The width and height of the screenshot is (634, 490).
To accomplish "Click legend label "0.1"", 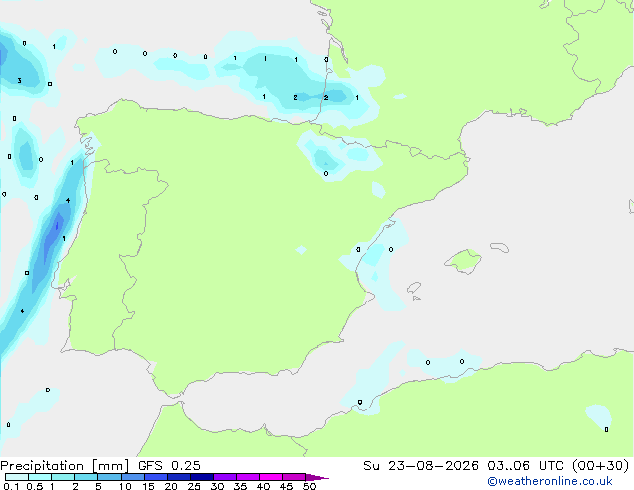I will [x=11, y=486].
